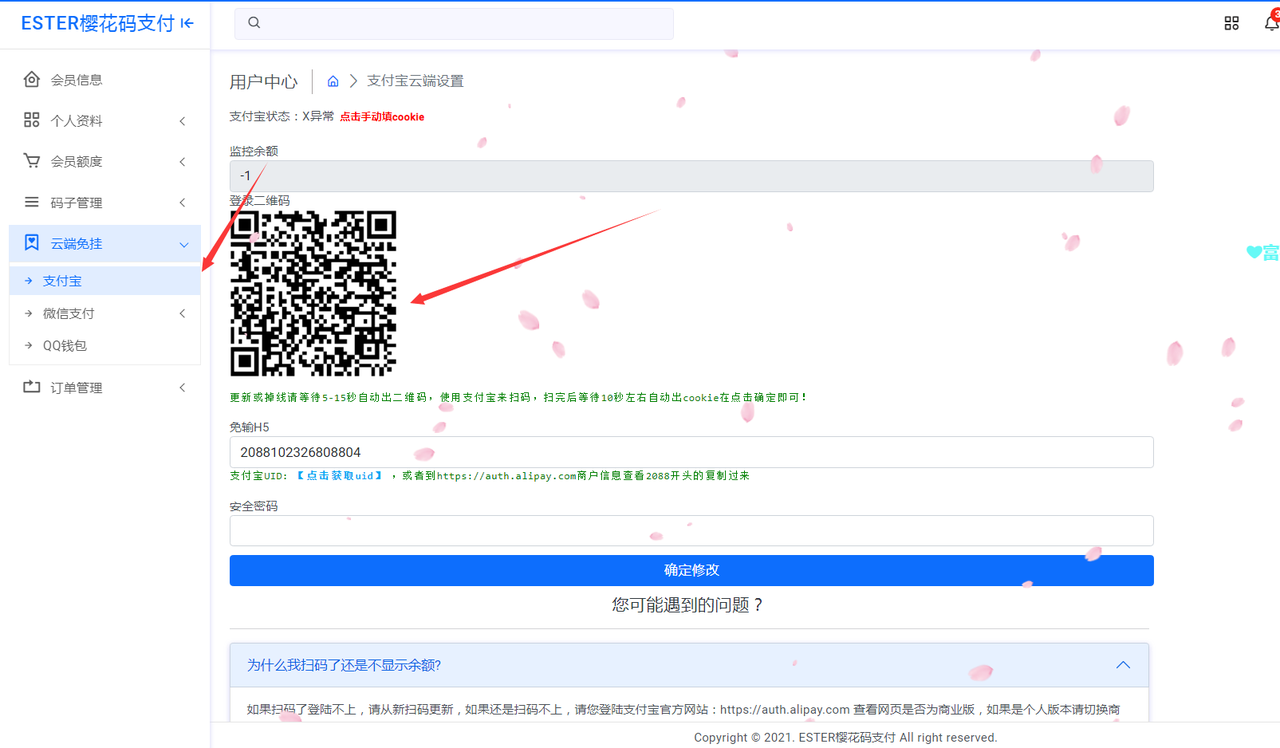Viewport: 1280px width, 748px height.
Task: Select QQ钱包 submenu item
Action: point(105,345)
